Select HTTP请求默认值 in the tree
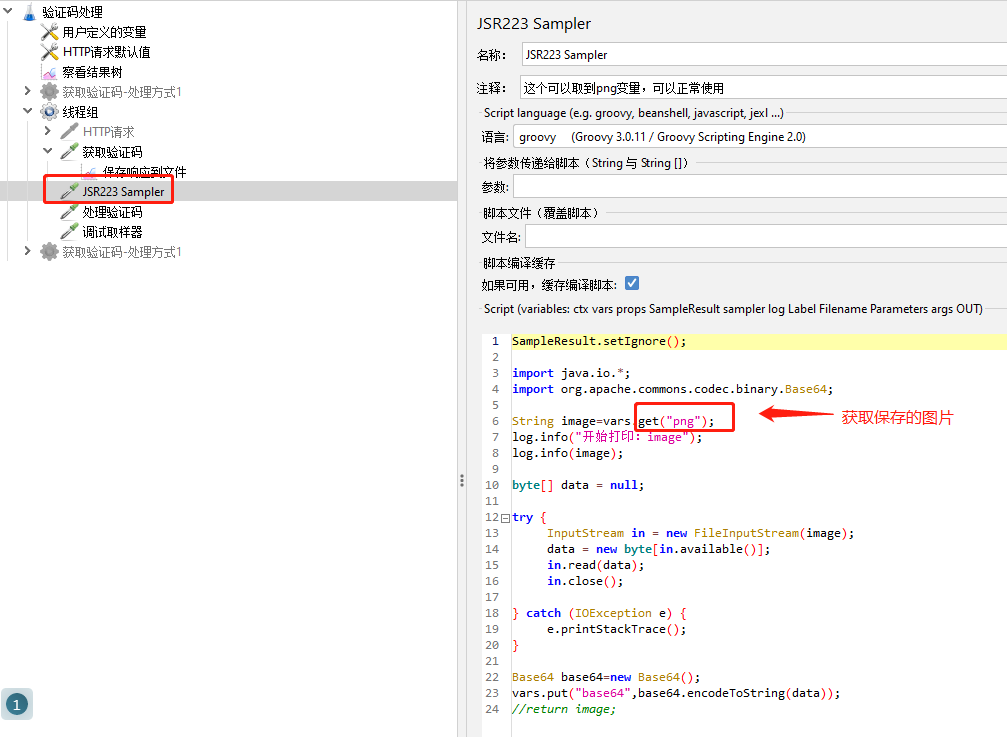The height and width of the screenshot is (737, 1007). [106, 52]
